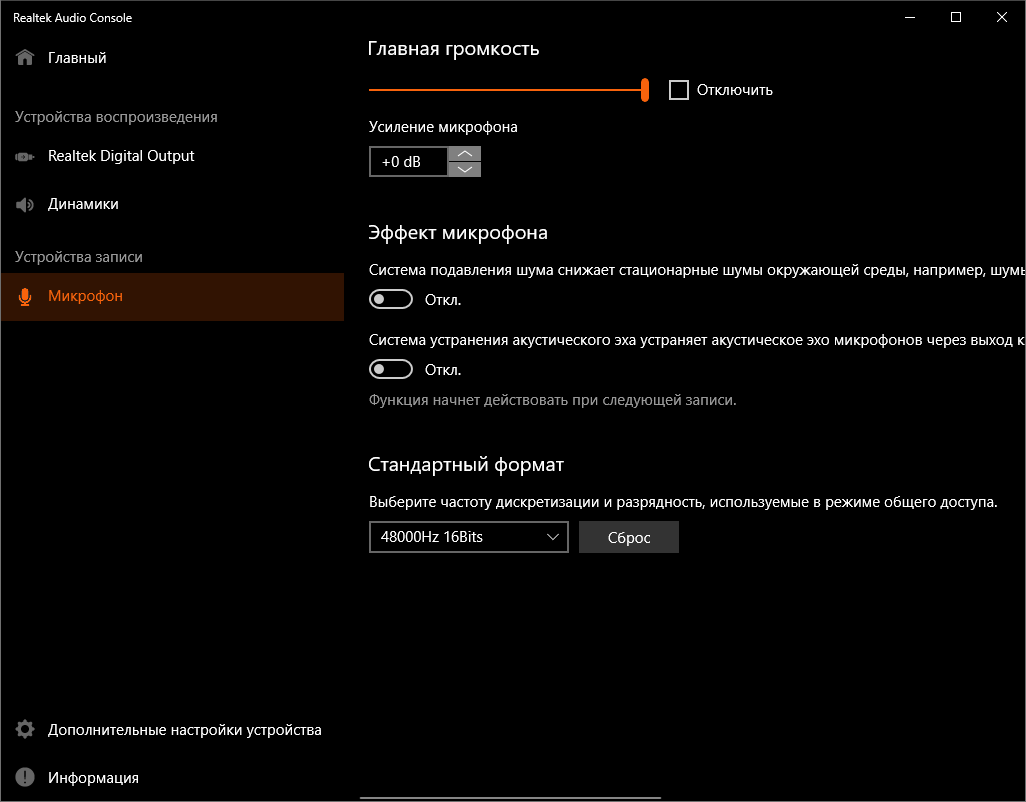Open Realtek Digital Output settings

(x=121, y=156)
